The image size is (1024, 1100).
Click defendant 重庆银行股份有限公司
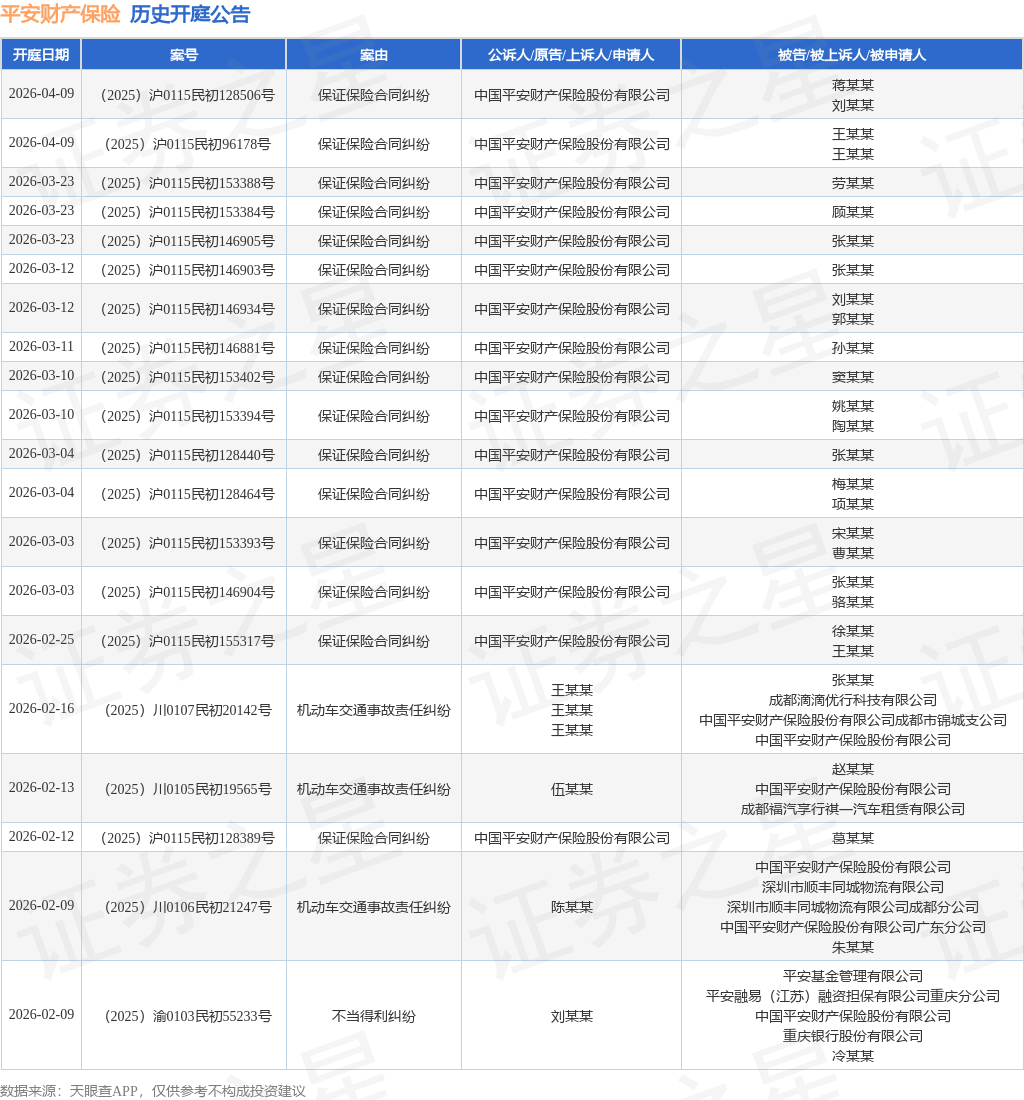(853, 1035)
